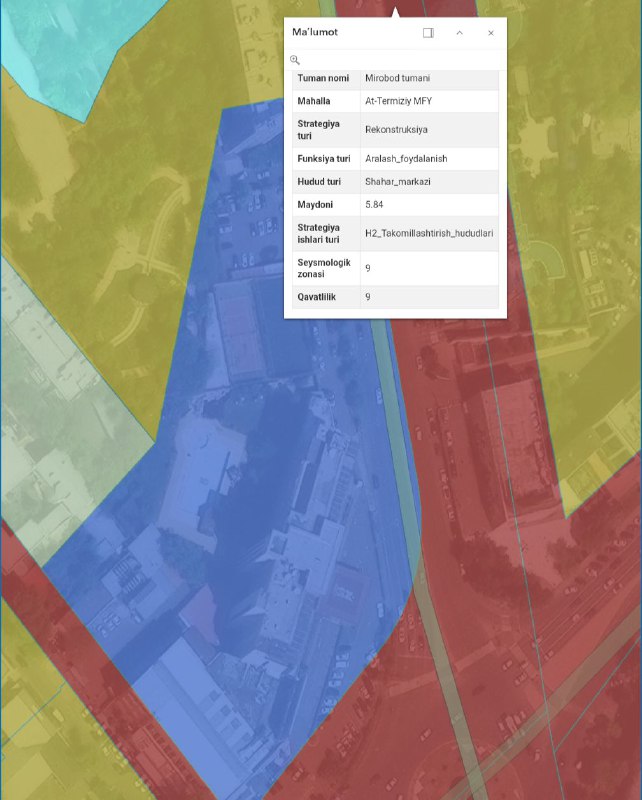Select the Qavatlilik value 9
Image resolution: width=642 pixels, height=800 pixels.
pyautogui.click(x=368, y=297)
